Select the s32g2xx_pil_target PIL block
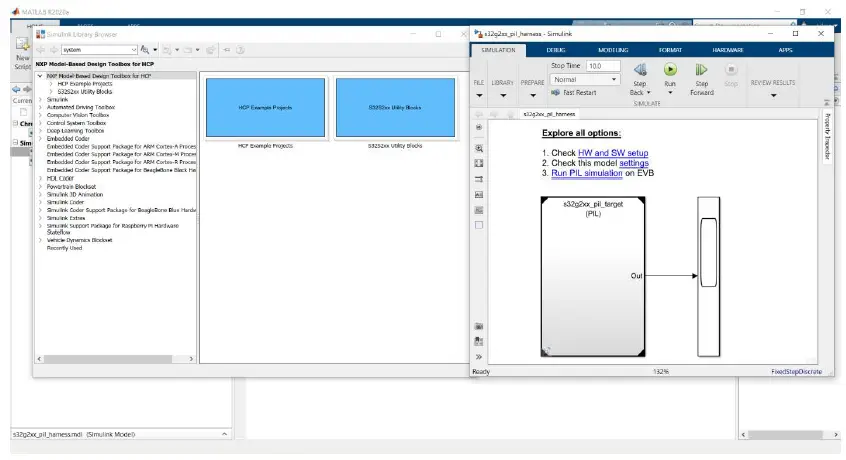 pyautogui.click(x=593, y=277)
